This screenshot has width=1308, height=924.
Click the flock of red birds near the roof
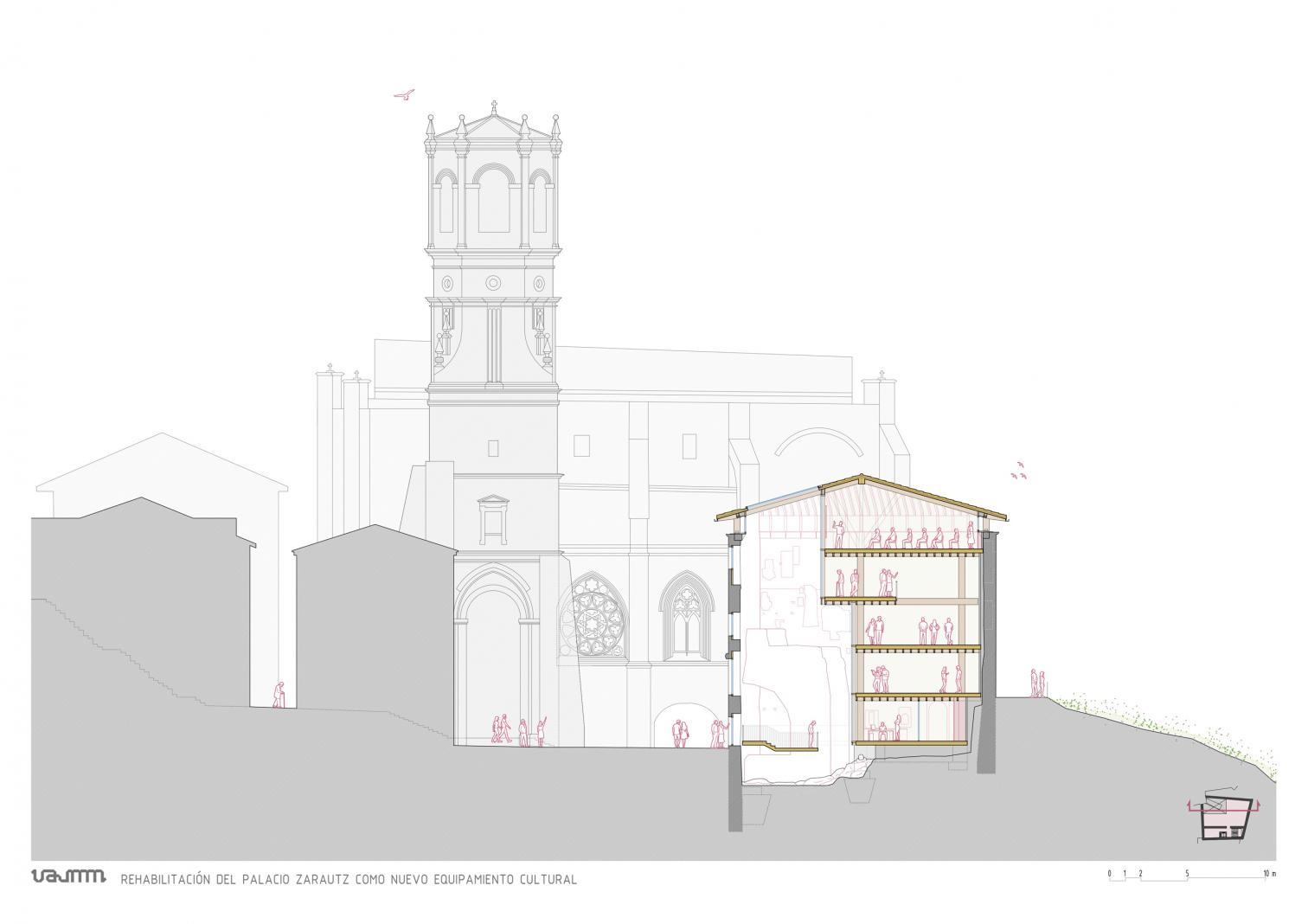[1020, 471]
